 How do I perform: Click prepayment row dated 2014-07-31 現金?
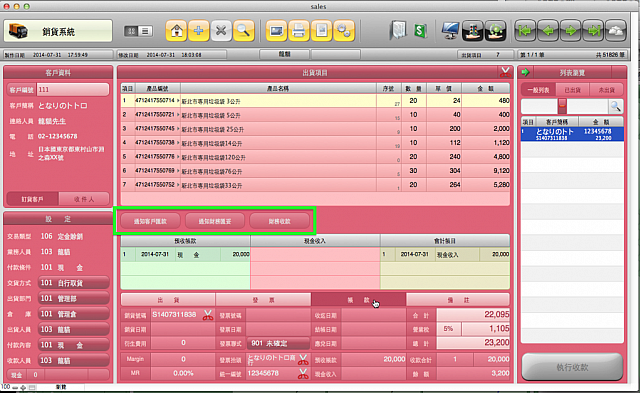[186, 254]
